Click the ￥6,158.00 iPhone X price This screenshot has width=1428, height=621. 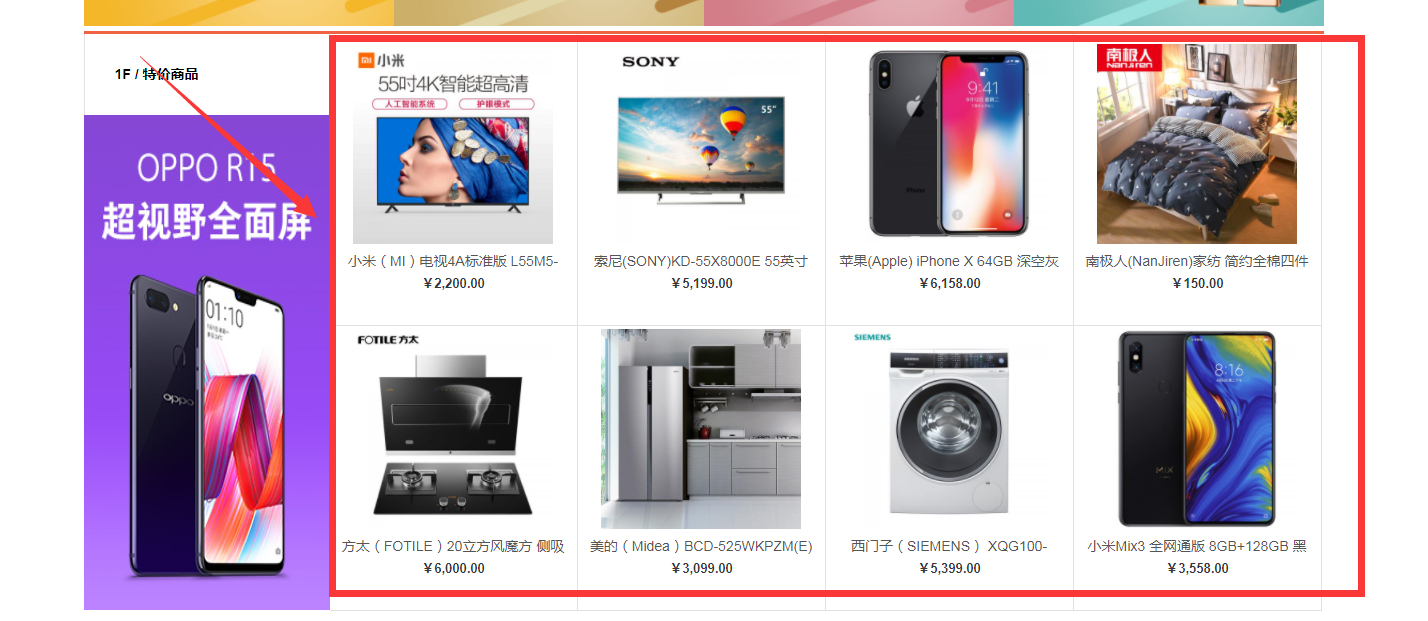pos(949,283)
